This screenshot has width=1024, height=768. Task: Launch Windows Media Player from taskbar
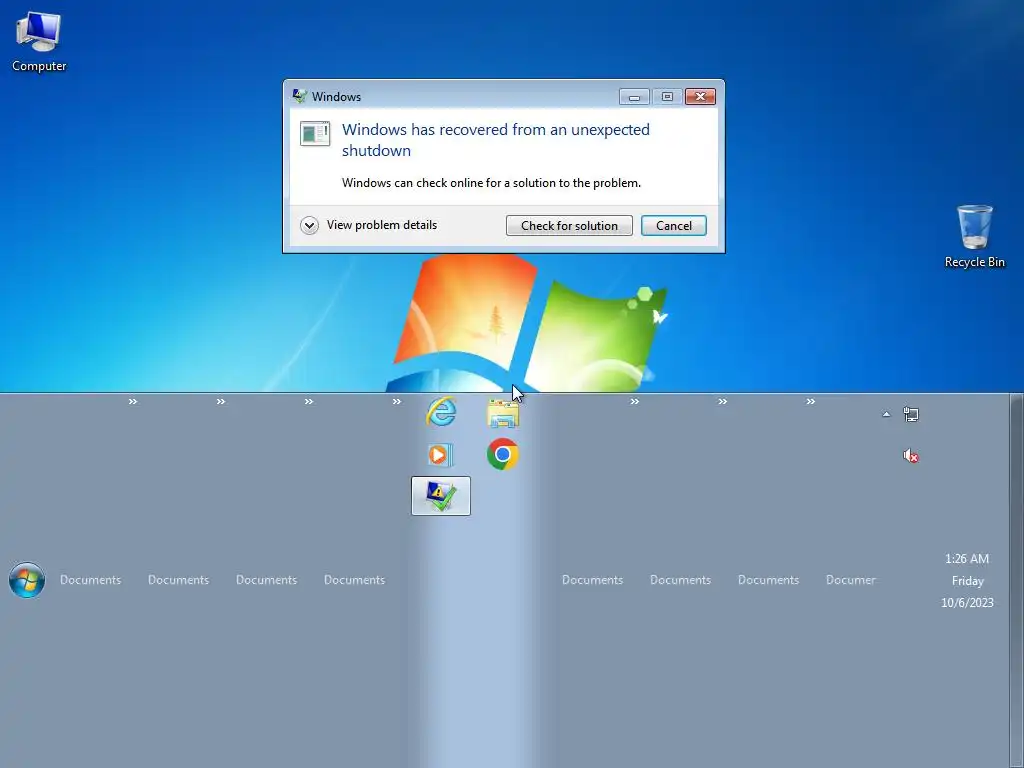(x=440, y=455)
